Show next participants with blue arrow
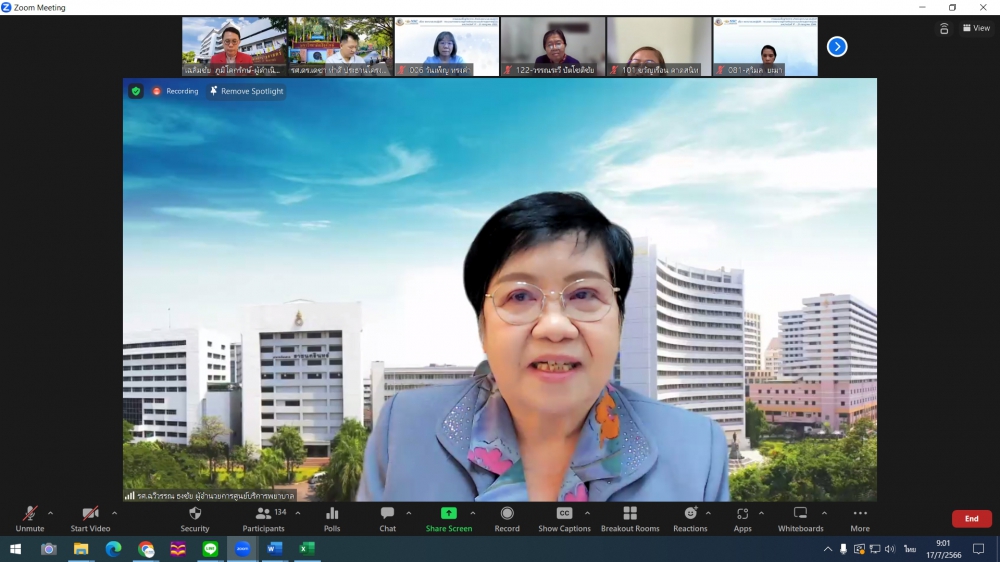This screenshot has width=1000, height=562. tap(837, 46)
